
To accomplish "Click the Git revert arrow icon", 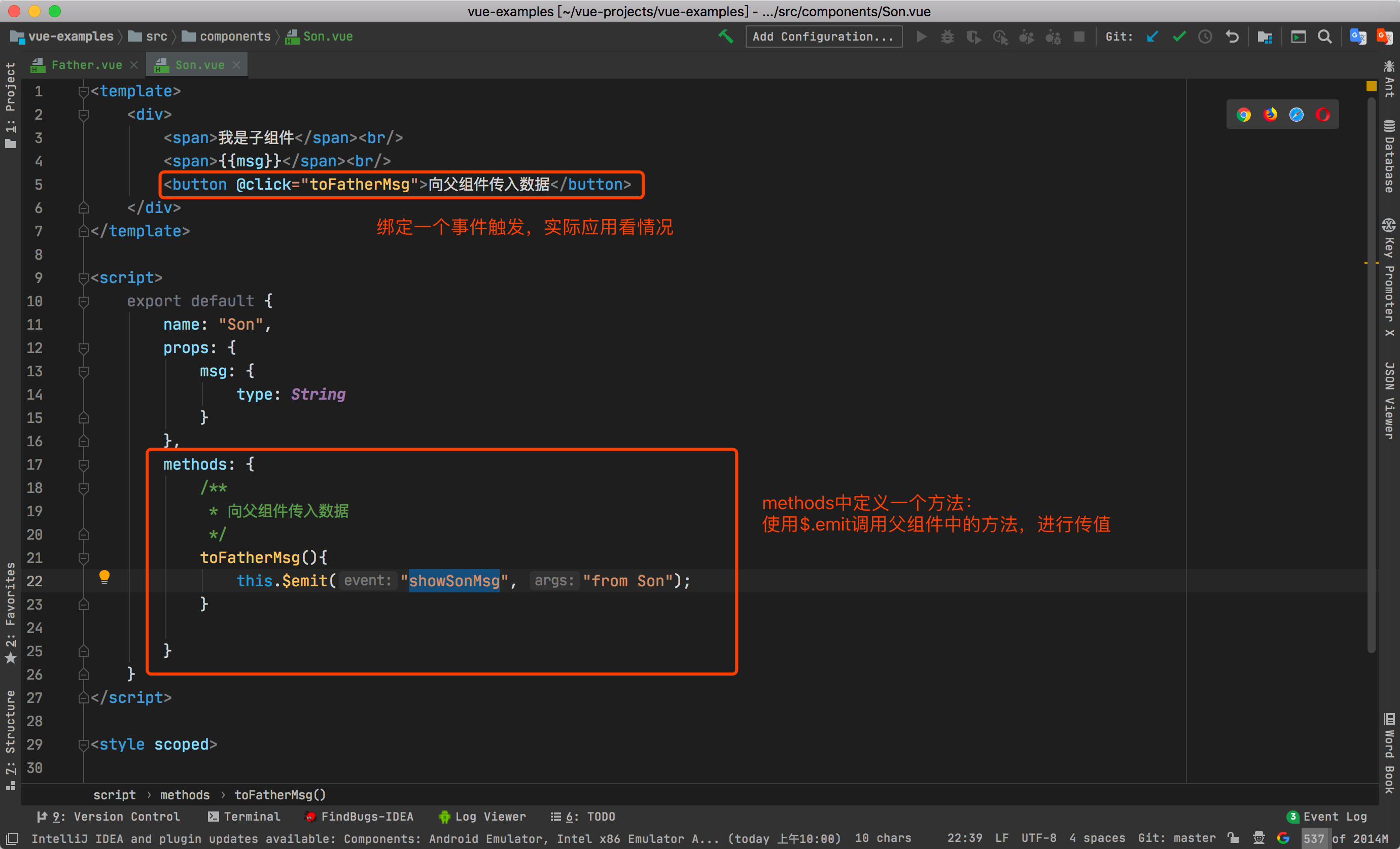I will (1232, 37).
